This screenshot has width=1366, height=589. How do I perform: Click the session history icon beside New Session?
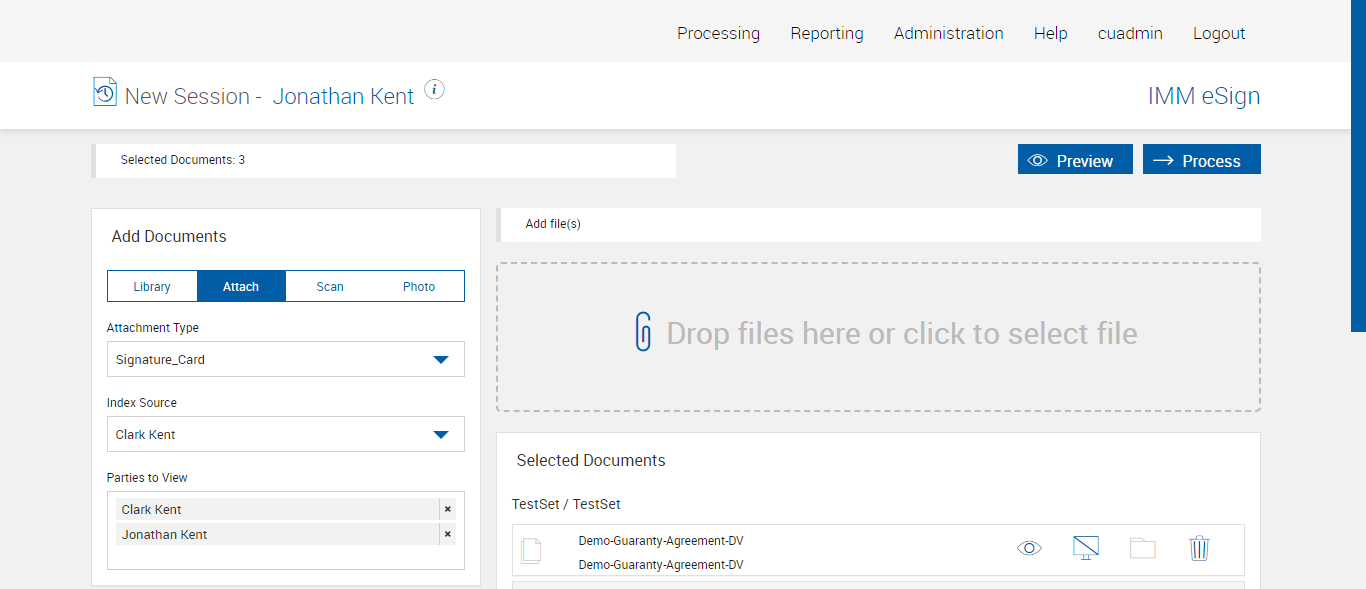coord(105,92)
